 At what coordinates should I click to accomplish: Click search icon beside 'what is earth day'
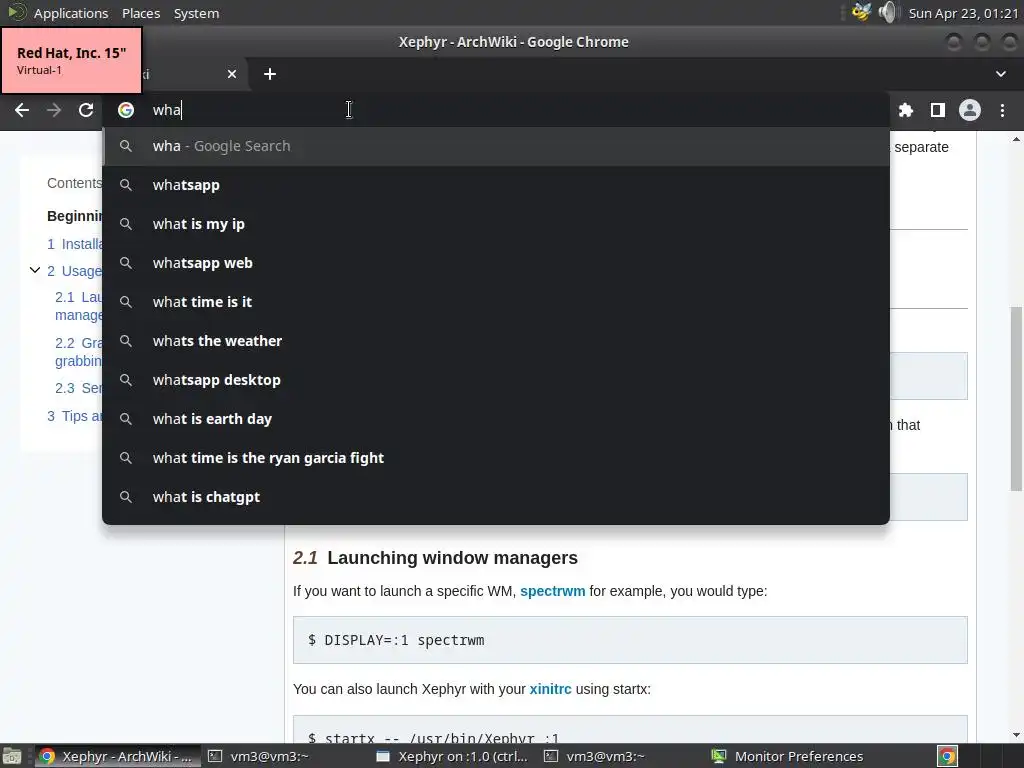pyautogui.click(x=126, y=419)
